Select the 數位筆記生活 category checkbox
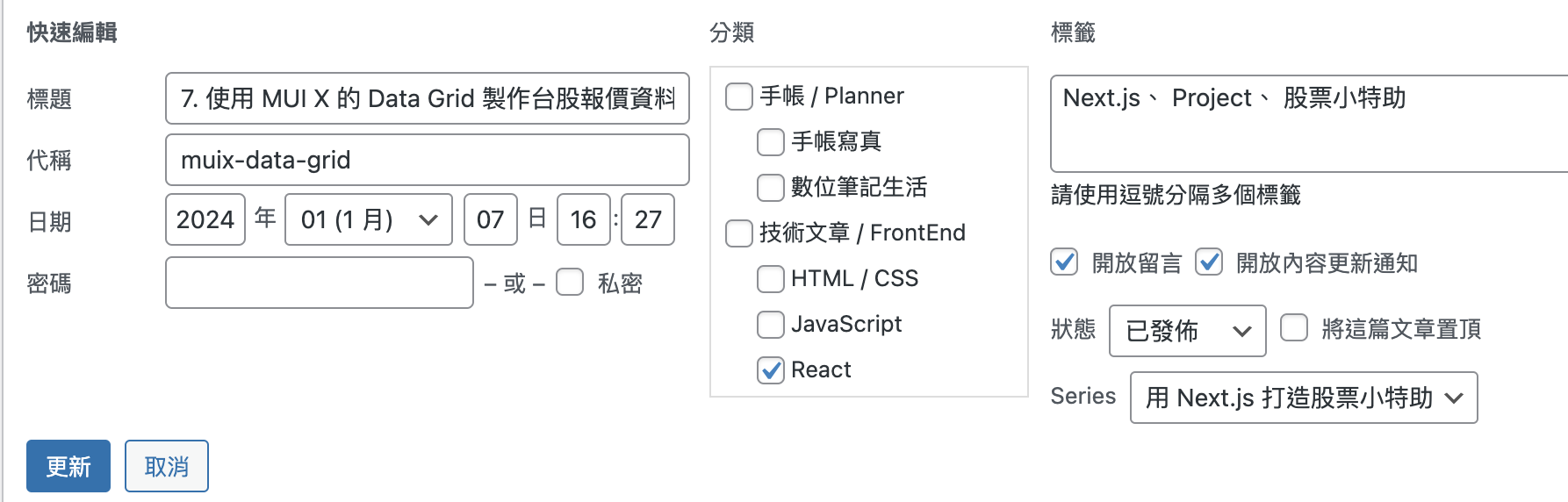Screen dimensions: 1568x502 [771, 188]
